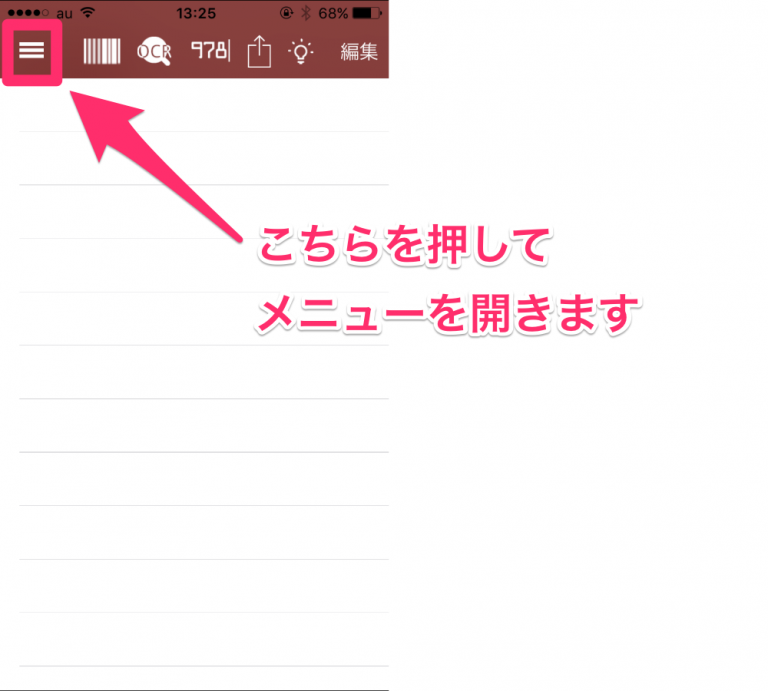Tap the battery indicator in status bar
This screenshot has width=768, height=691.
click(x=367, y=13)
